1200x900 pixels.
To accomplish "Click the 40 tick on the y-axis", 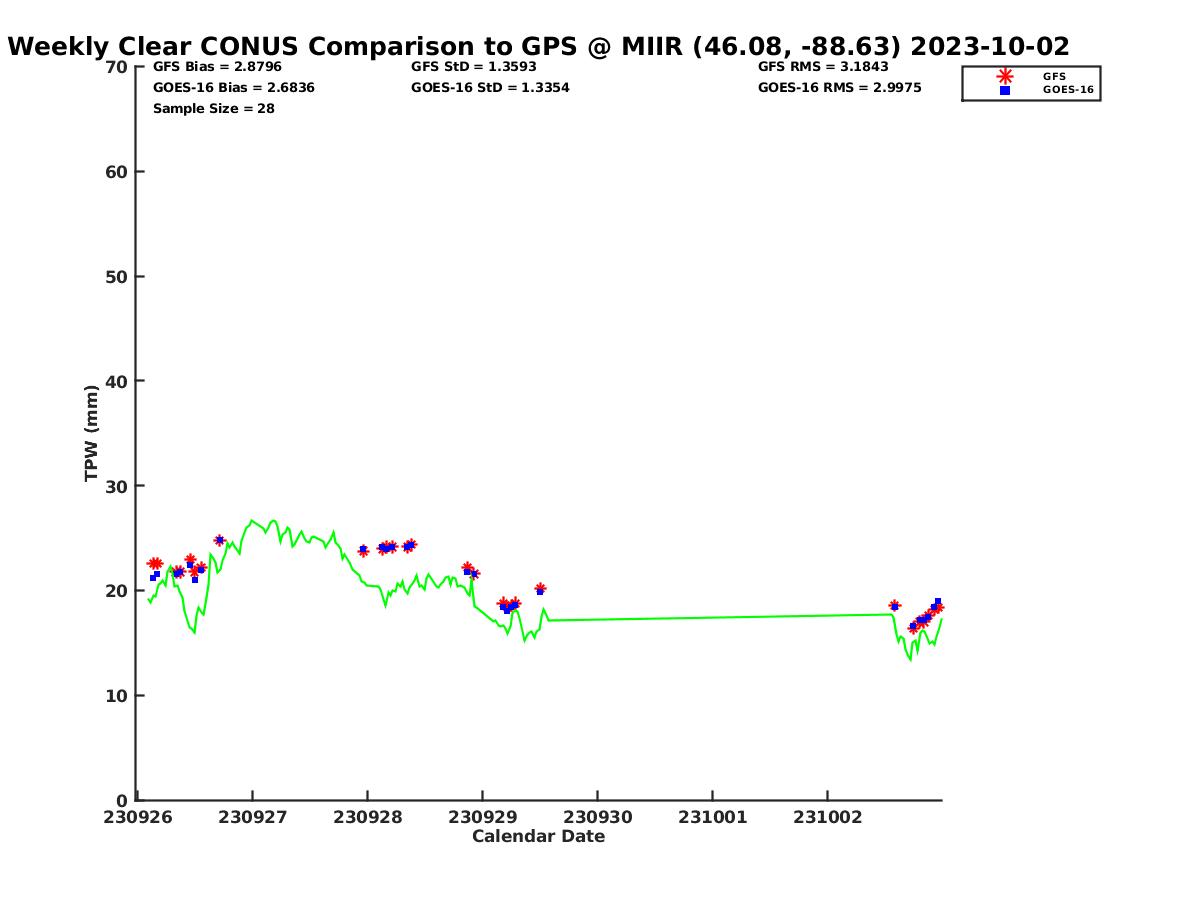I will click(117, 381).
